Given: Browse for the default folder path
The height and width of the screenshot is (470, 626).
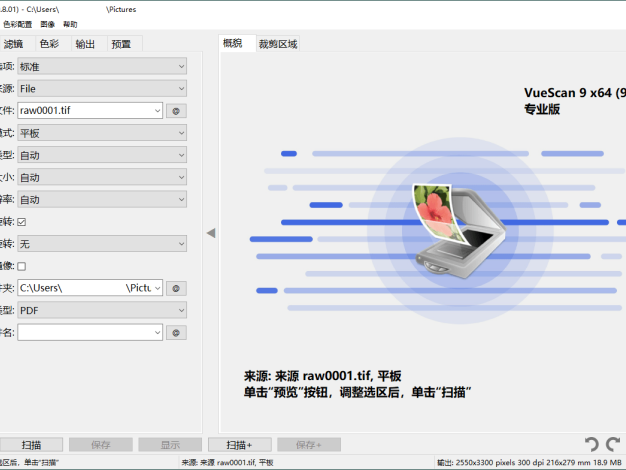Looking at the screenshot, I should point(176,288).
